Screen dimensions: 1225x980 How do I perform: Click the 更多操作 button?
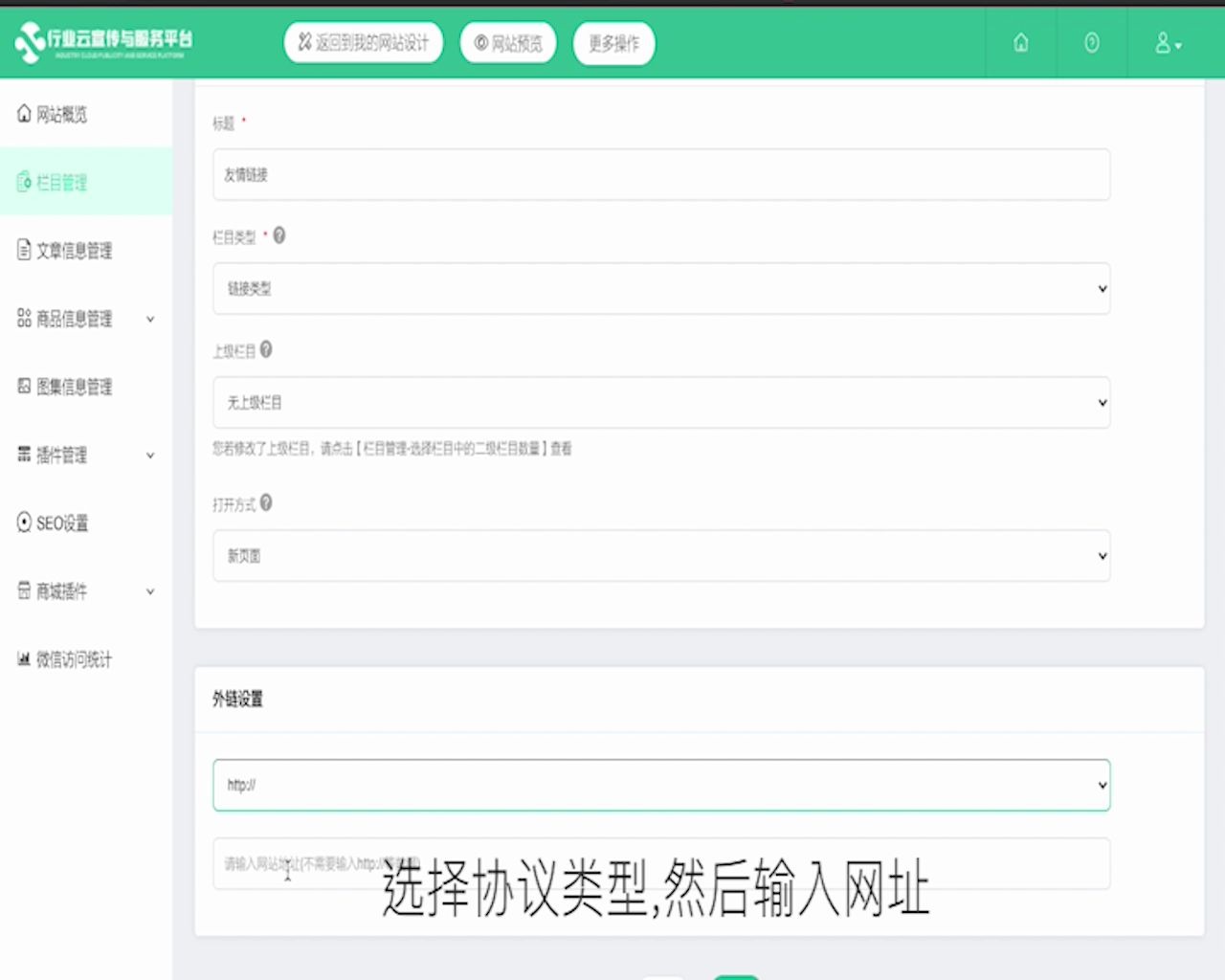coord(614,43)
